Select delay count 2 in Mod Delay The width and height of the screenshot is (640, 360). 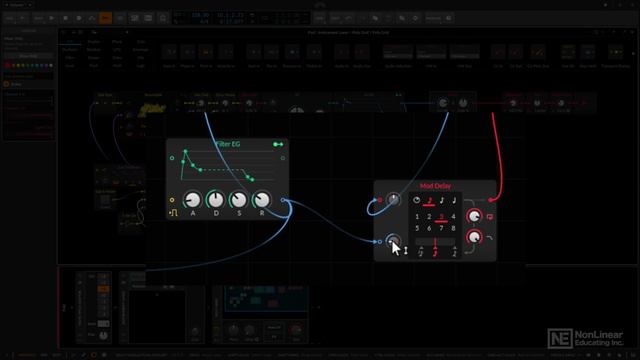tap(429, 217)
